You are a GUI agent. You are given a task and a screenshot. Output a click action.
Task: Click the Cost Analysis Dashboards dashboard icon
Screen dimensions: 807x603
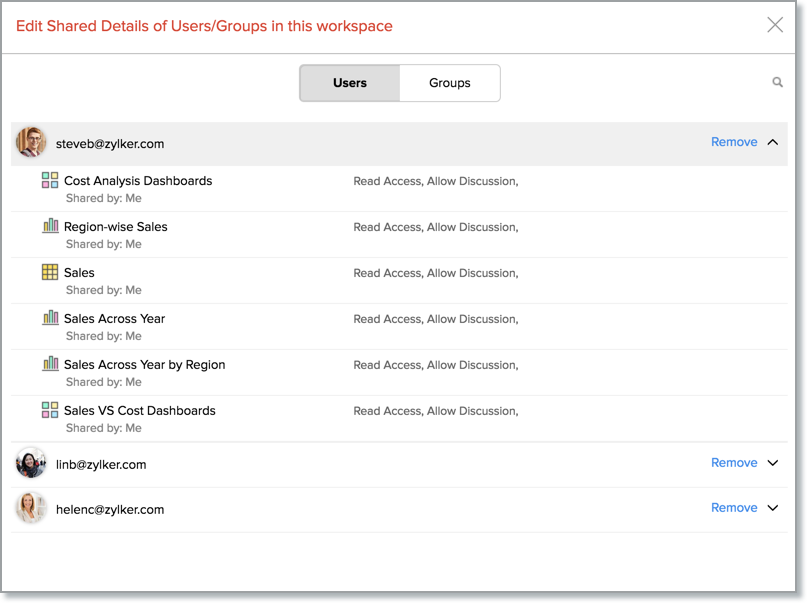50,180
